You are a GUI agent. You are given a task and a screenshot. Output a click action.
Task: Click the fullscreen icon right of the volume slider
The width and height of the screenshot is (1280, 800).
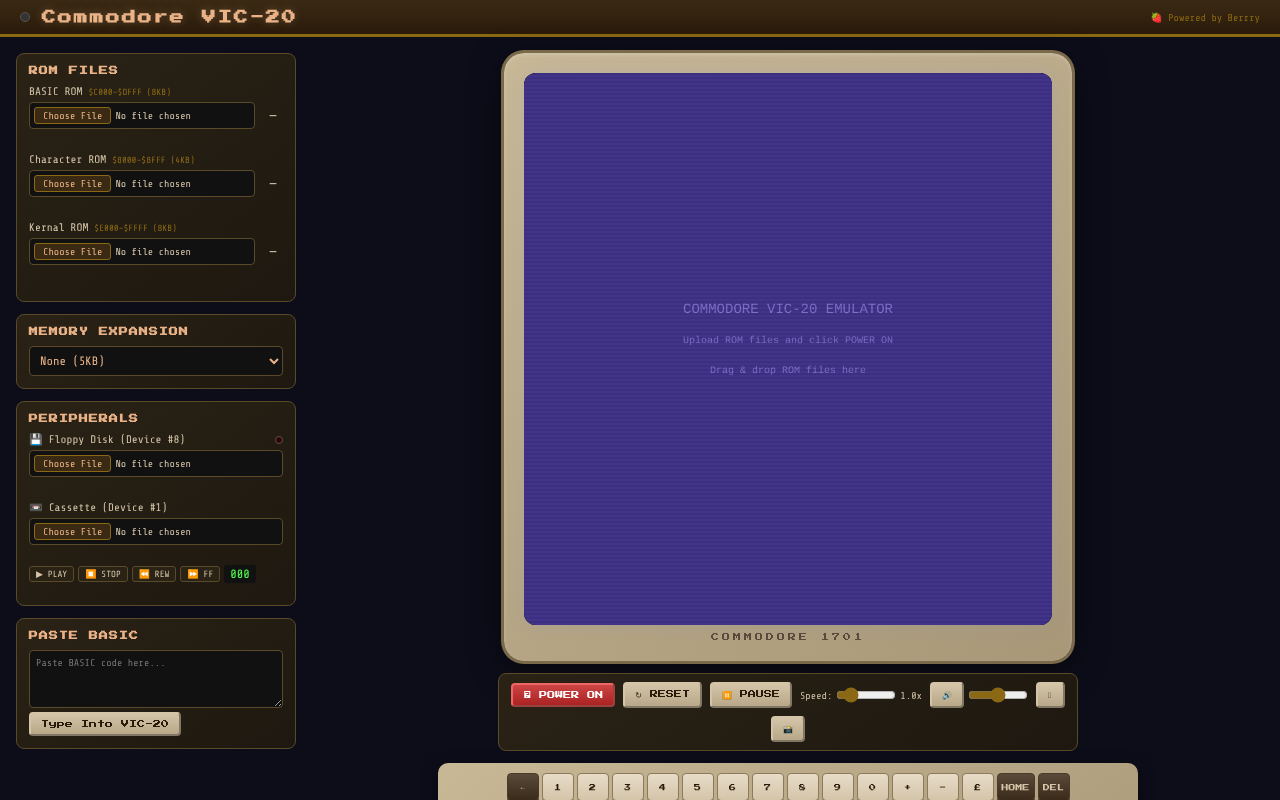(1049, 694)
